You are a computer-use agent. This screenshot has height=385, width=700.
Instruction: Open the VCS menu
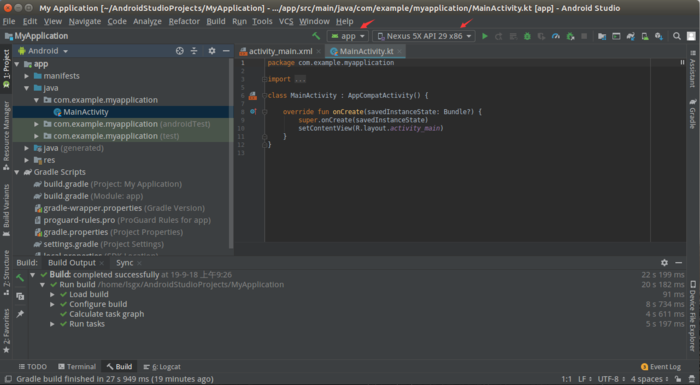[286, 21]
